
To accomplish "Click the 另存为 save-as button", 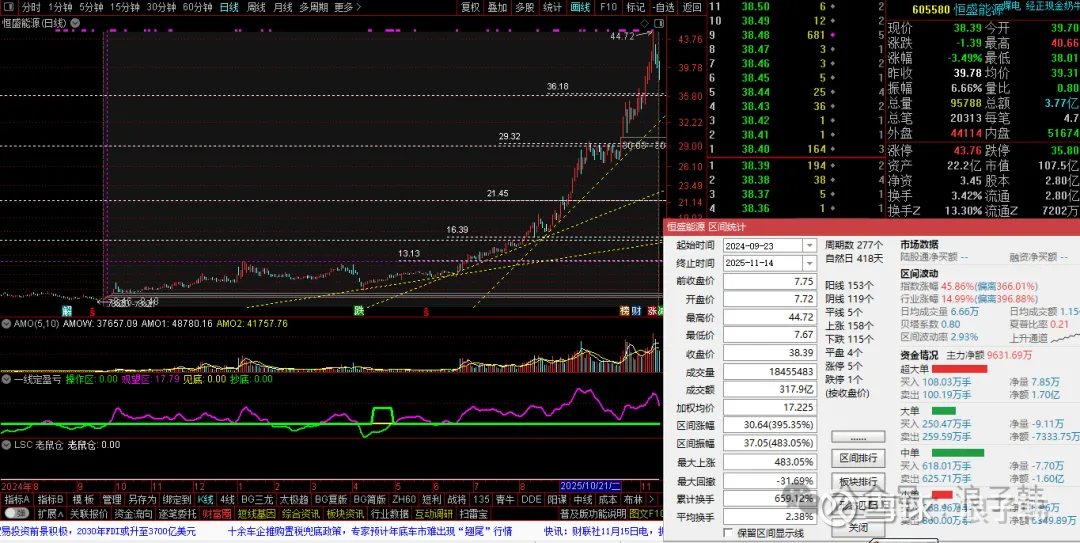I will [x=143, y=500].
